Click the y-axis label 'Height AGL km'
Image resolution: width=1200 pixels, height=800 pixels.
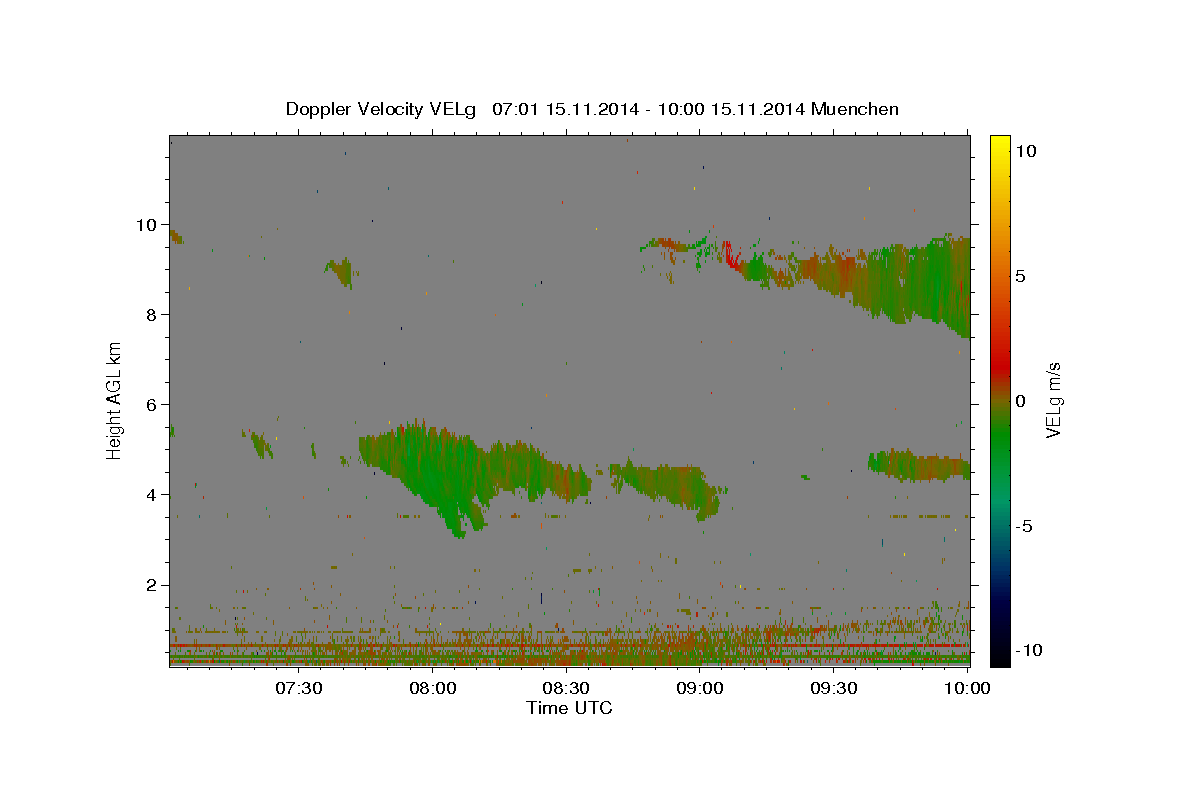point(115,399)
